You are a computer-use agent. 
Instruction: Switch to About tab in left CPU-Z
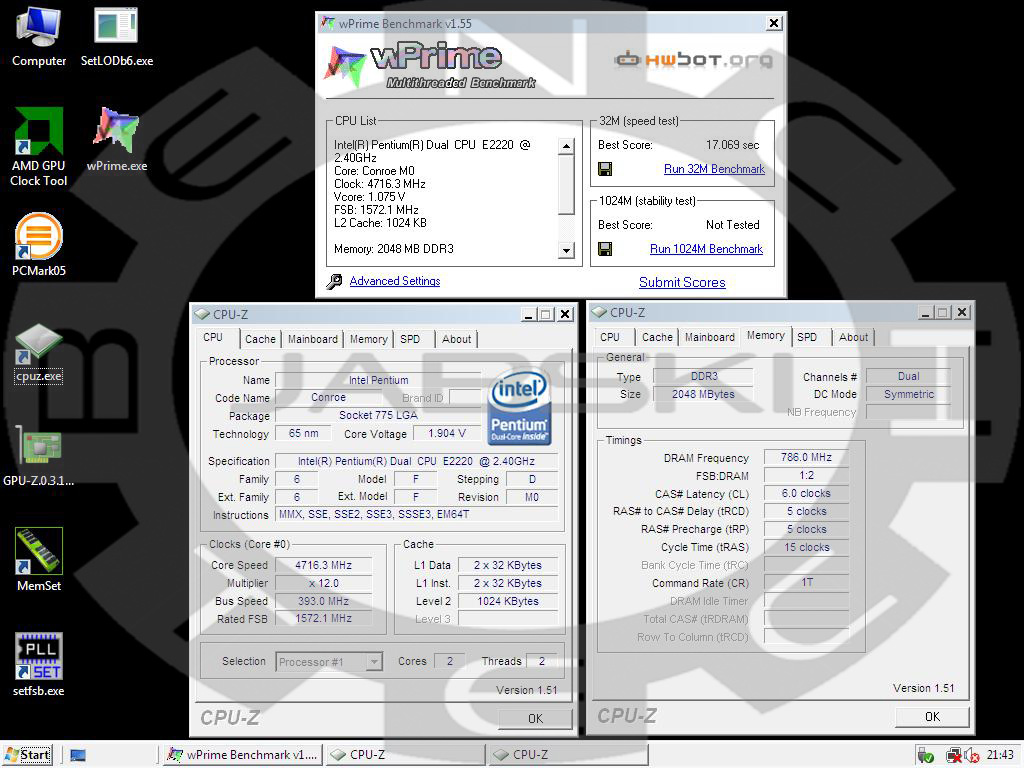click(x=456, y=339)
